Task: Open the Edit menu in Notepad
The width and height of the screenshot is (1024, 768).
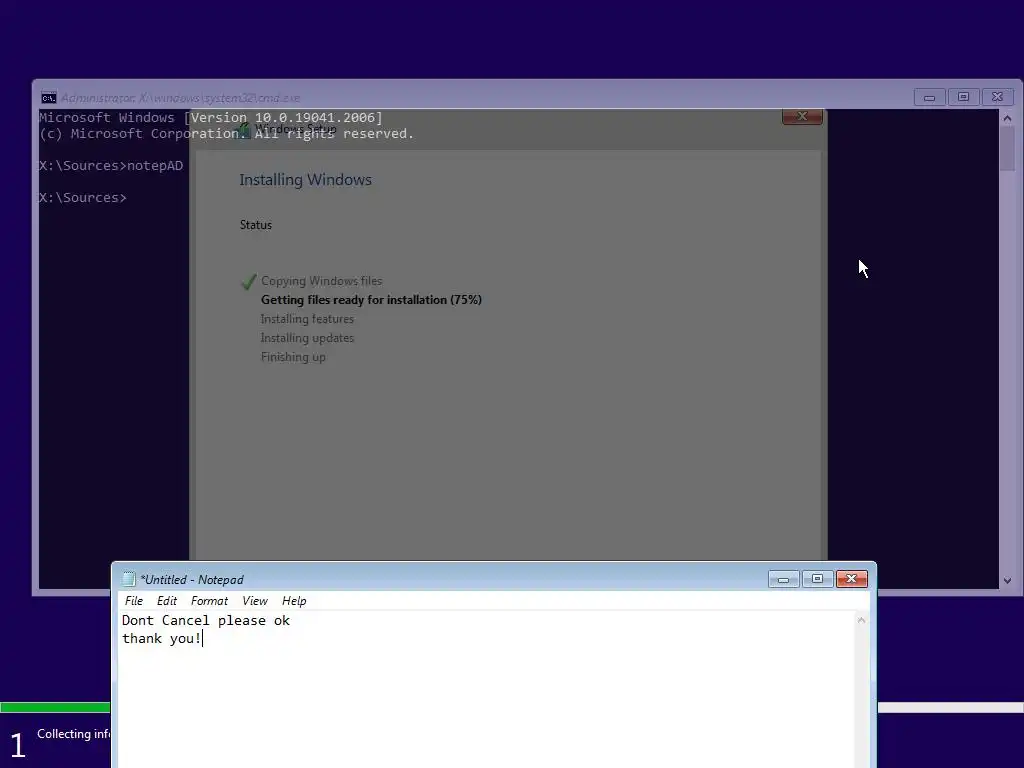Action: pyautogui.click(x=167, y=601)
